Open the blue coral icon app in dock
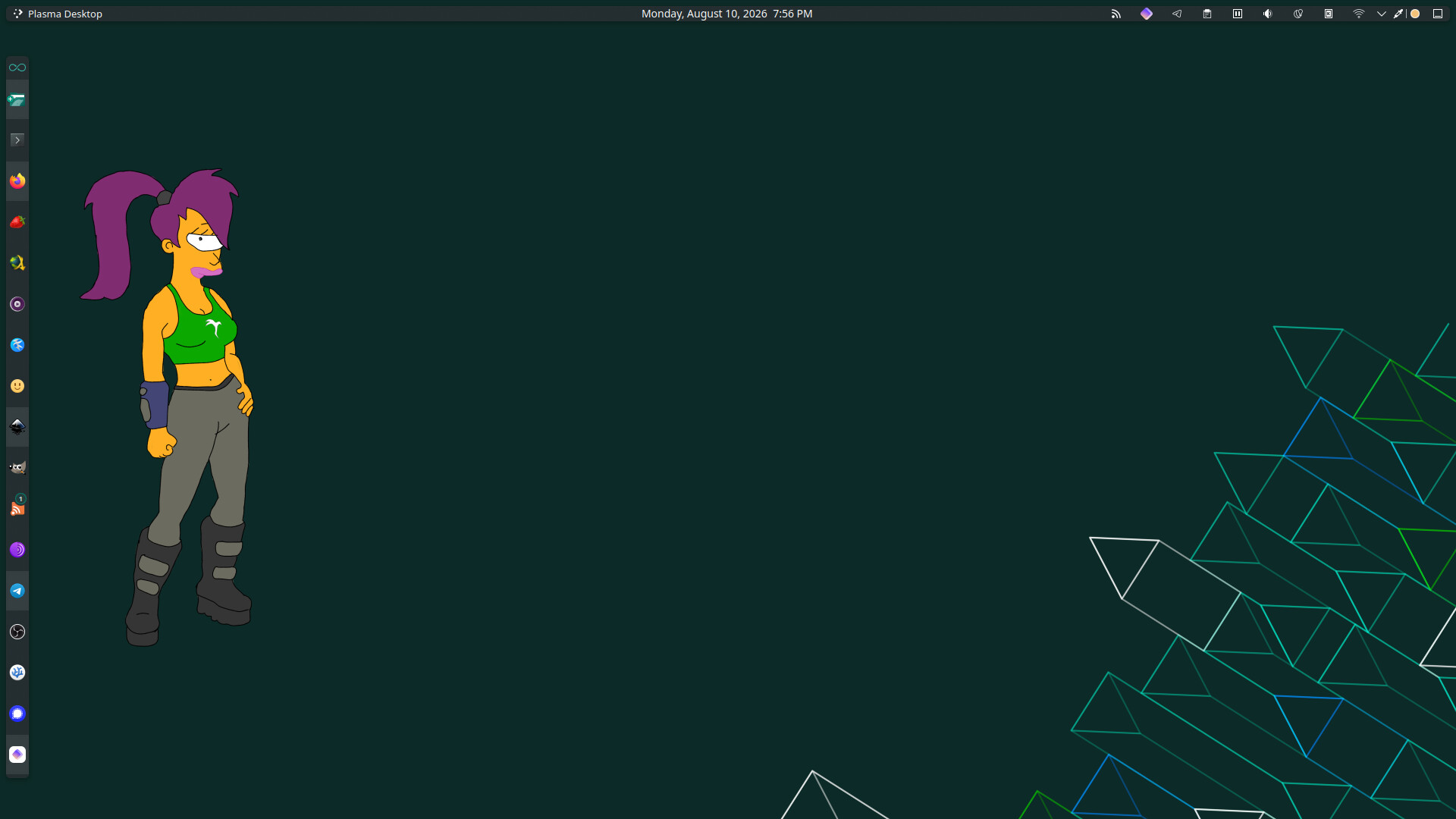This screenshot has width=1456, height=819. (x=17, y=673)
